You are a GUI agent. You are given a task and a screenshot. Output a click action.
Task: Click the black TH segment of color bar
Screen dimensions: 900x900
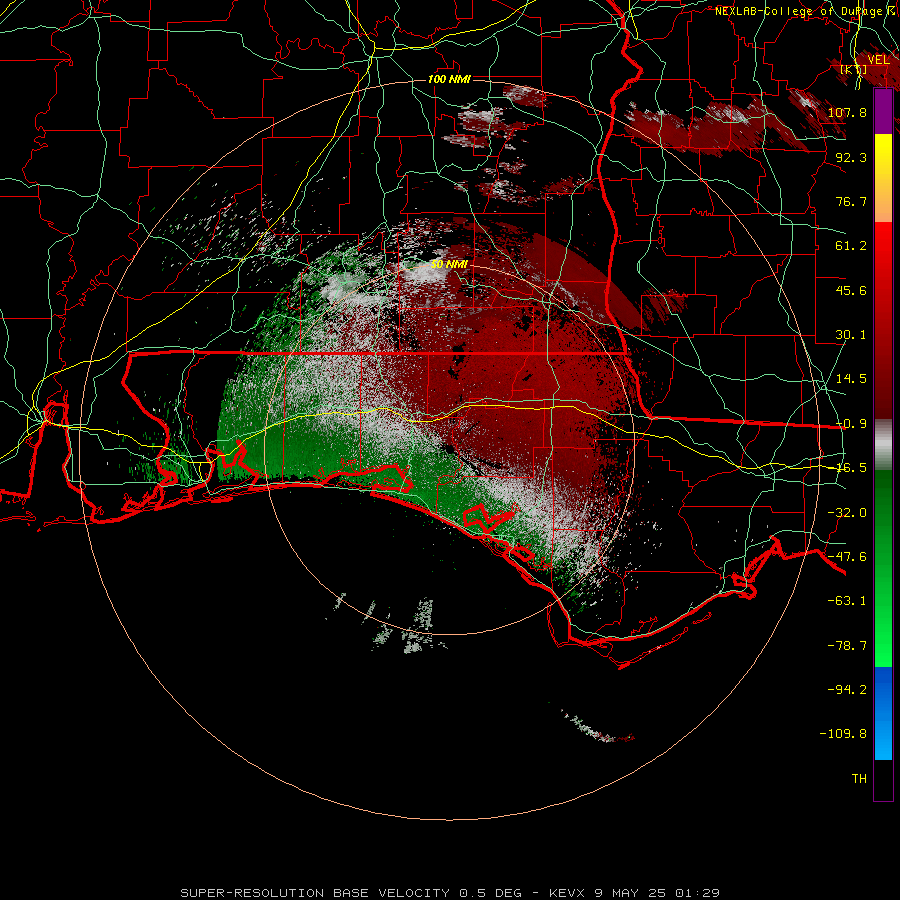[883, 780]
